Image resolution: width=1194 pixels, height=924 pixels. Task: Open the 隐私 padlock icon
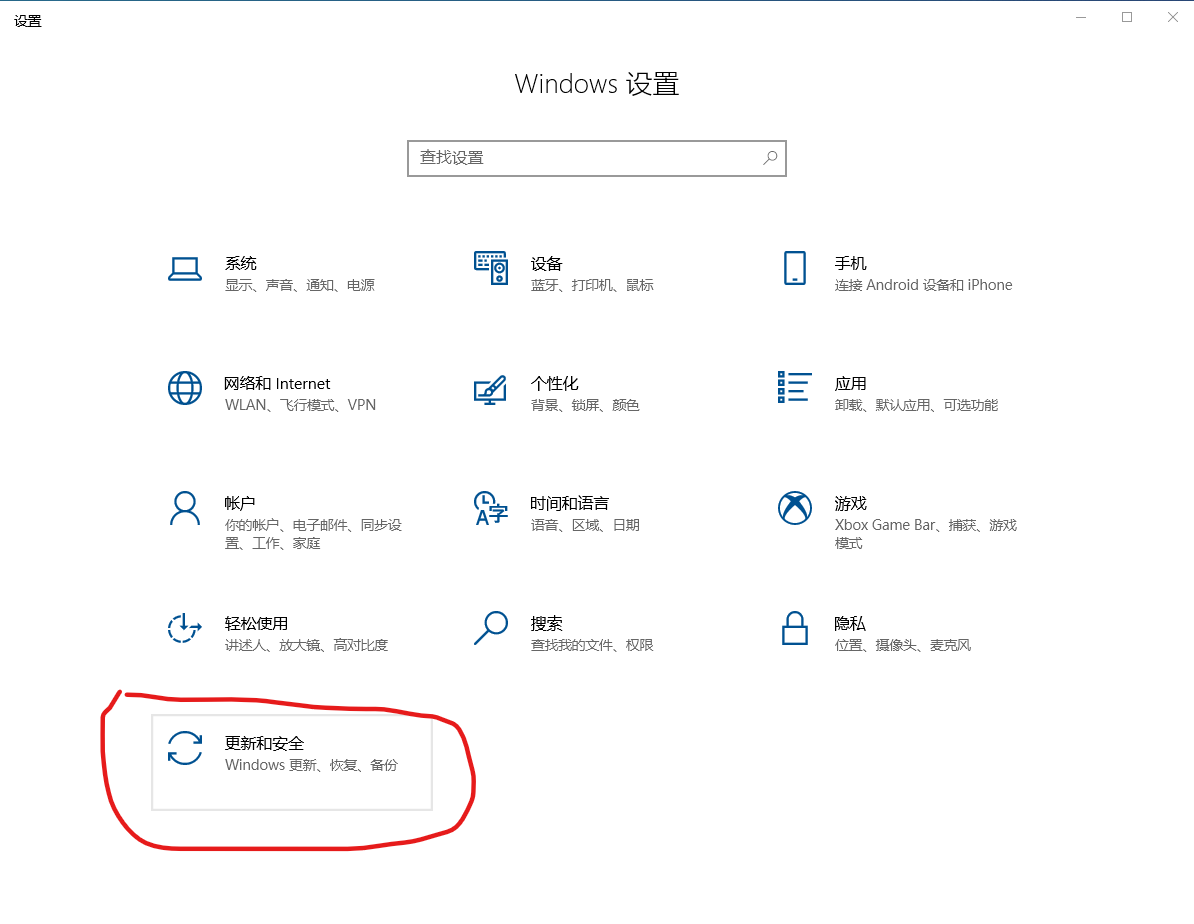pyautogui.click(x=794, y=628)
